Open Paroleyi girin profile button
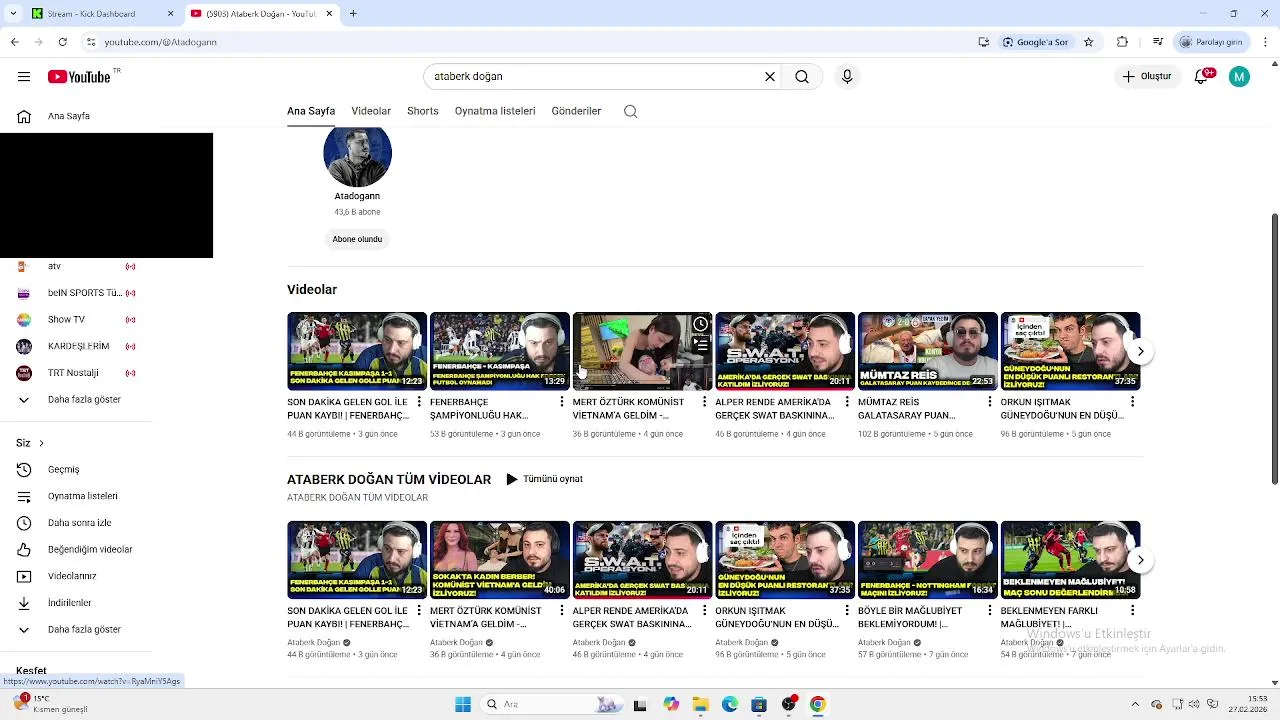This screenshot has width=1280, height=720. 1211,42
